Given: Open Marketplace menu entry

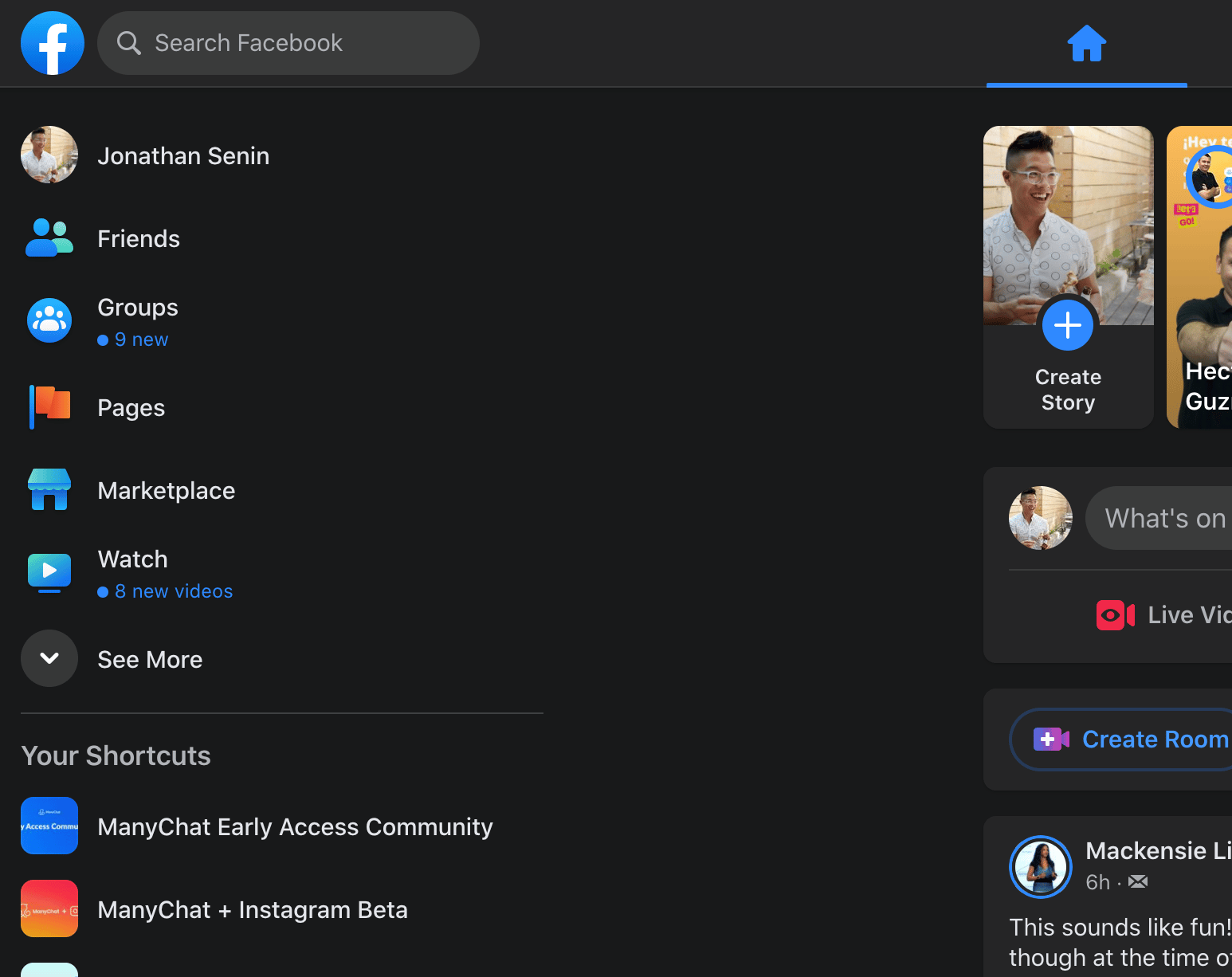Looking at the screenshot, I should (167, 491).
